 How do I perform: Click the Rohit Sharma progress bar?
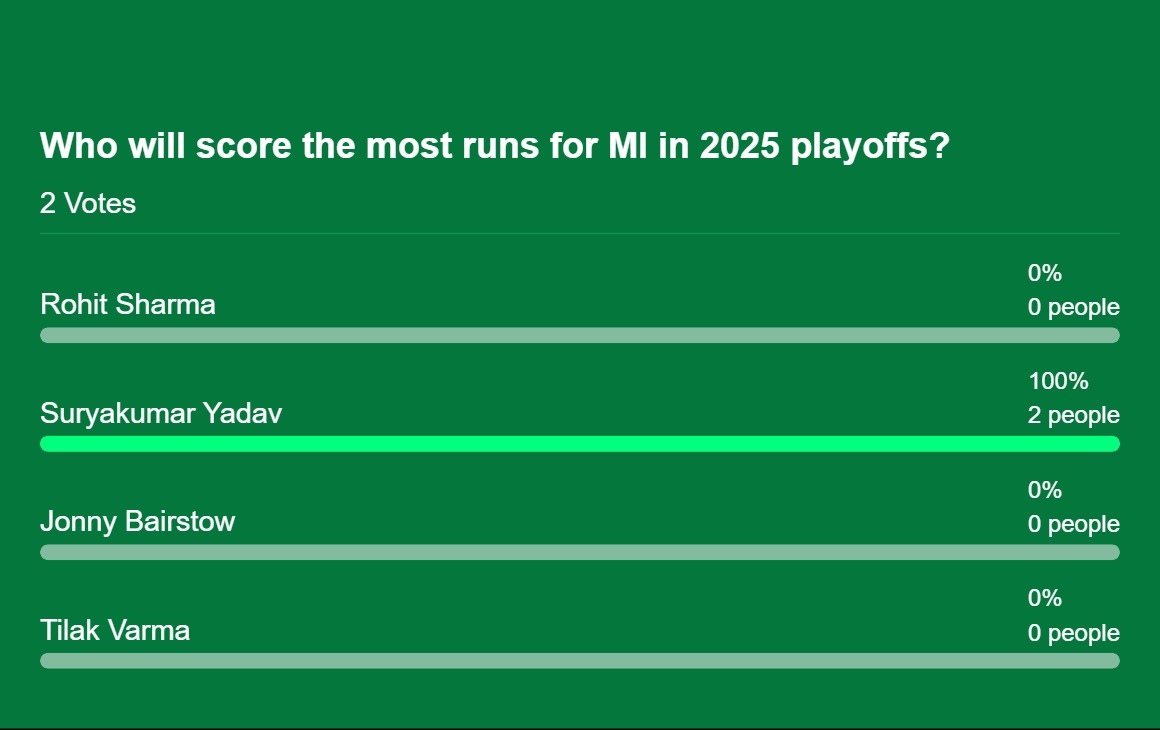coord(579,336)
